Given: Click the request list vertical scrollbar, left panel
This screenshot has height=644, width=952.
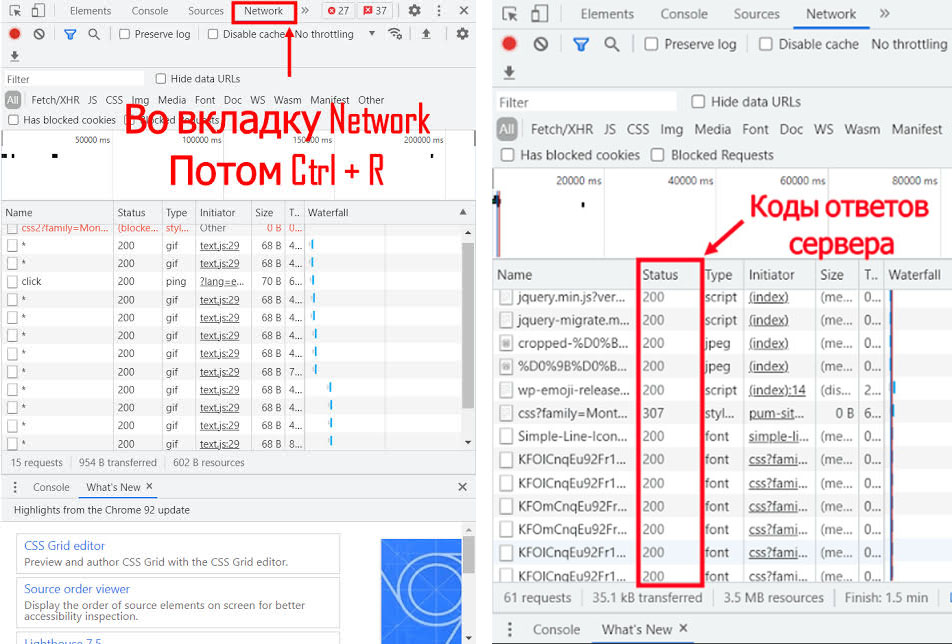Looking at the screenshot, I should [x=467, y=330].
